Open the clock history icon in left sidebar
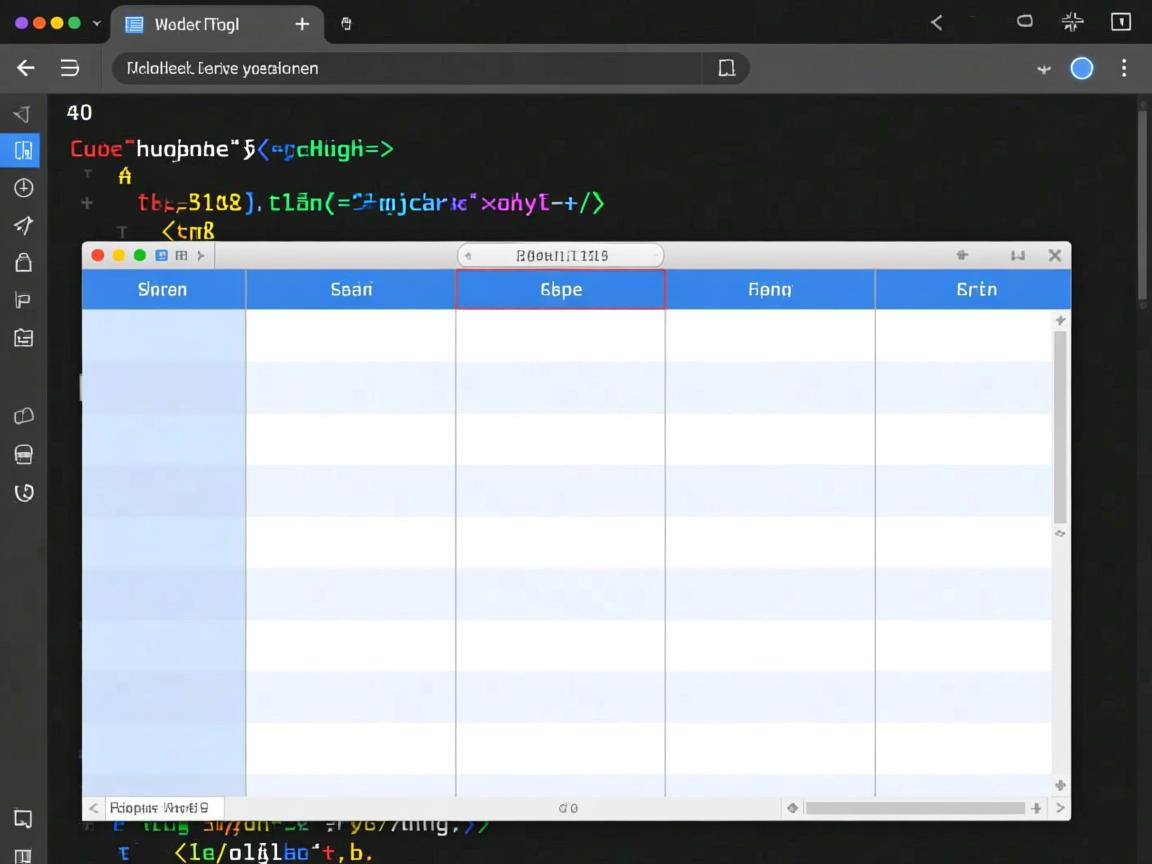The width and height of the screenshot is (1152, 864). (x=23, y=492)
